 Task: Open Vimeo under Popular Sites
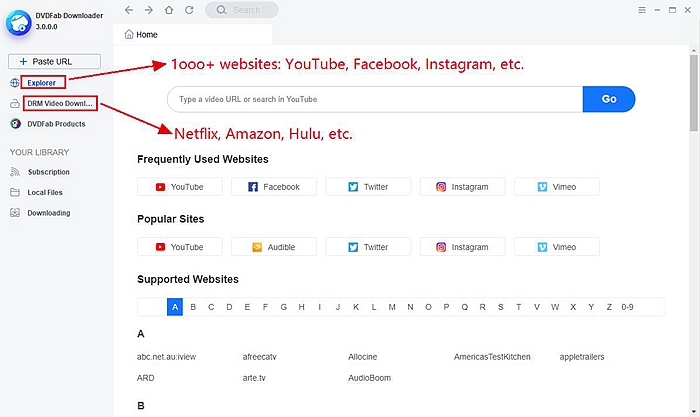click(557, 247)
